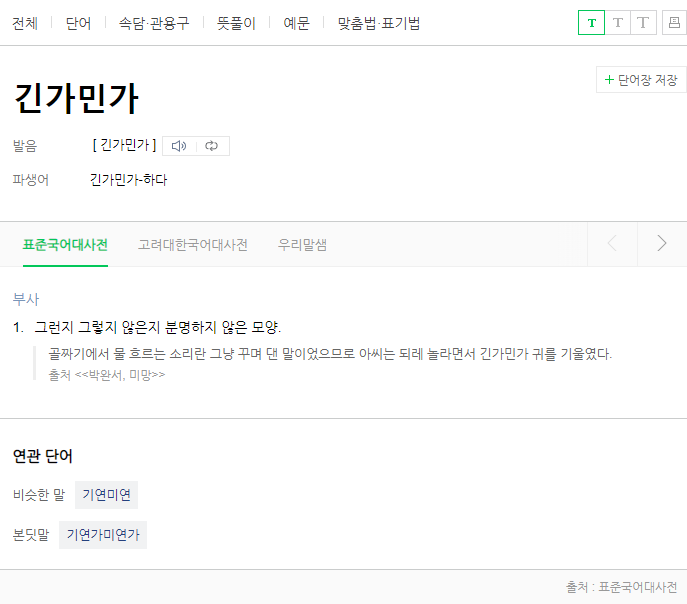687x604 pixels.
Task: Switch to 우리말샘 dictionary tab
Action: pyautogui.click(x=302, y=245)
